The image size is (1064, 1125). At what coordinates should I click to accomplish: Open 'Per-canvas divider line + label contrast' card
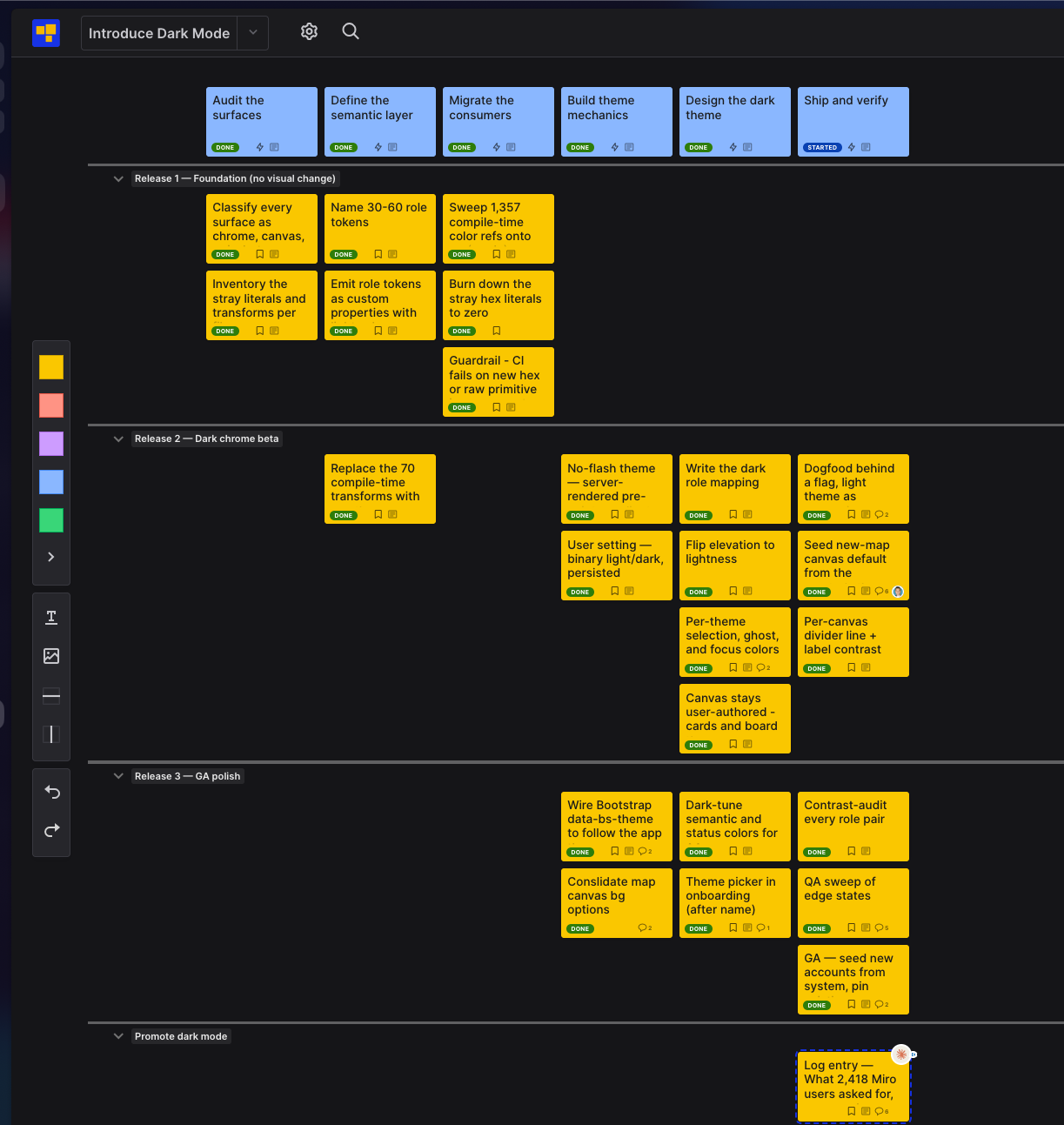853,642
